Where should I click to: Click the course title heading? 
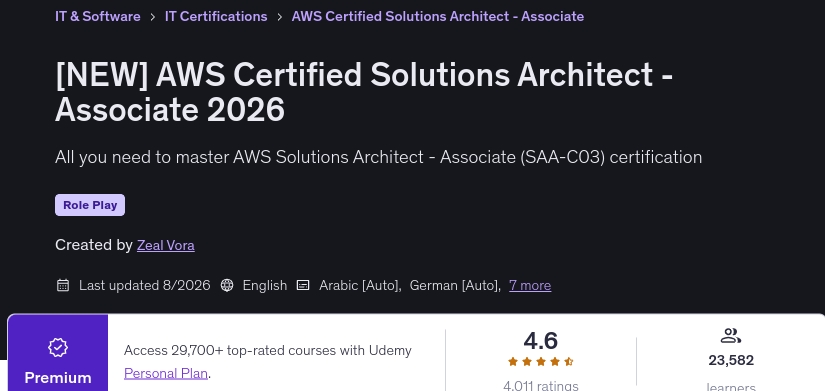364,92
